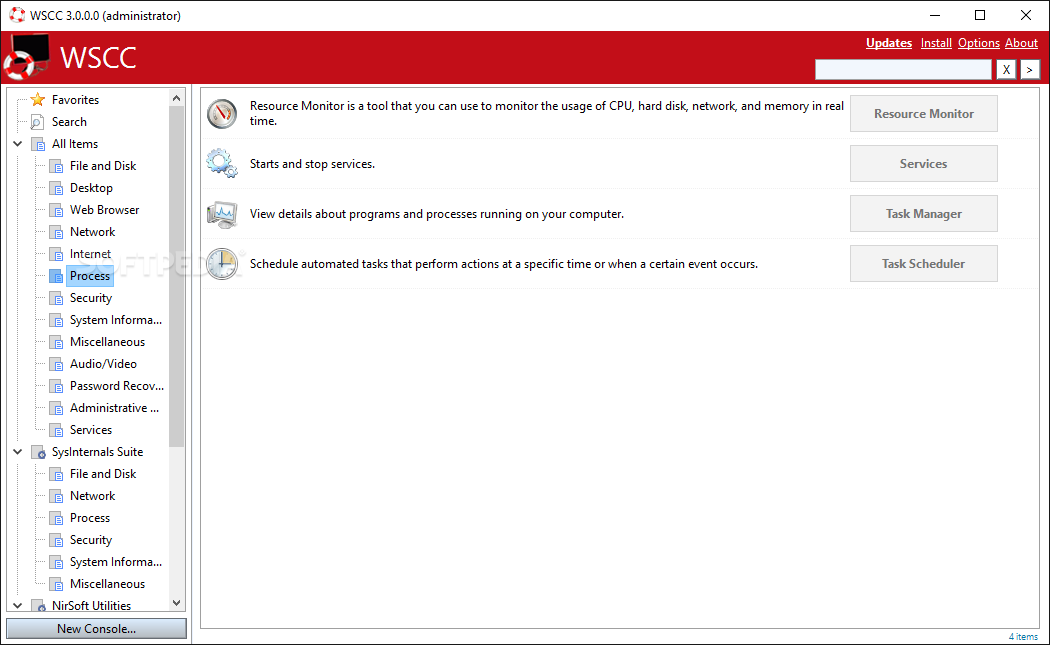Click the Task Manager monitor icon
Viewport: 1050px width, 645px height.
pyautogui.click(x=222, y=214)
